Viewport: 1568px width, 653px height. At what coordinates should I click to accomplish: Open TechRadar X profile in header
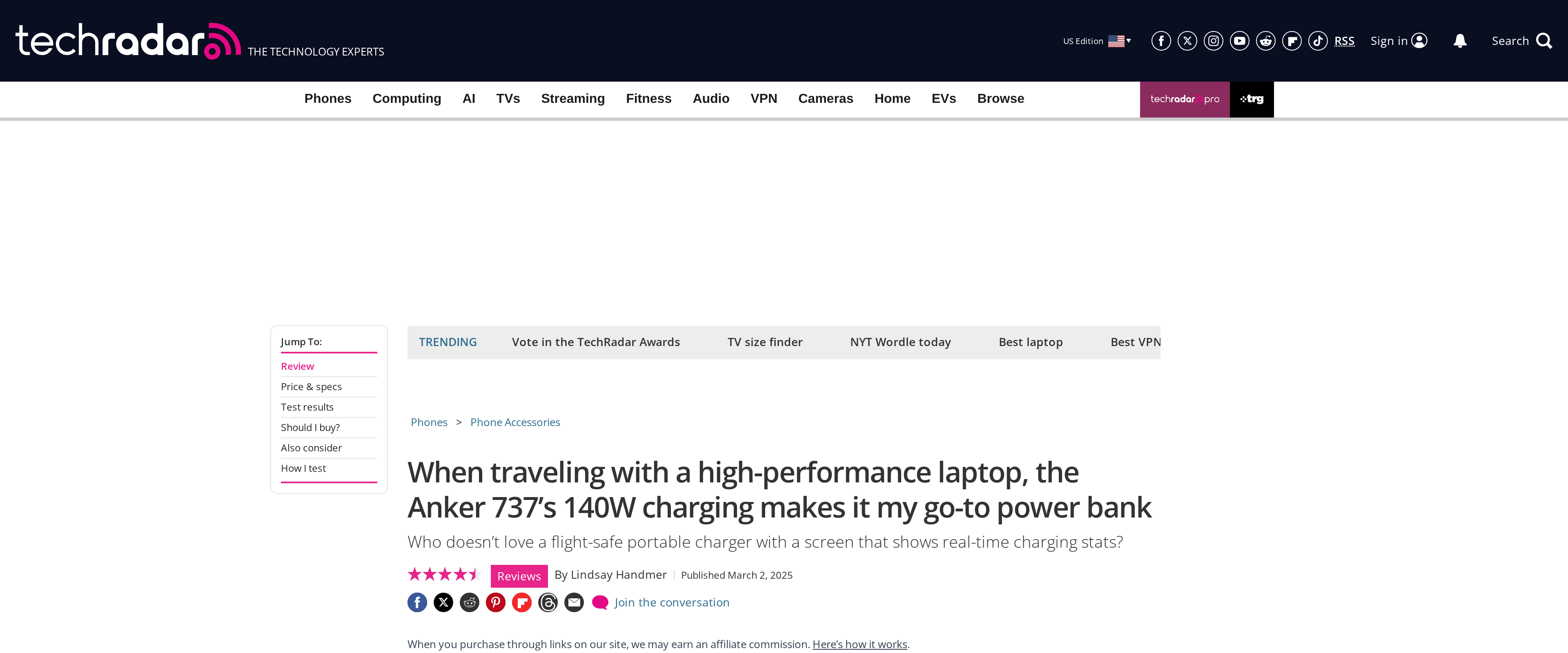[1187, 41]
